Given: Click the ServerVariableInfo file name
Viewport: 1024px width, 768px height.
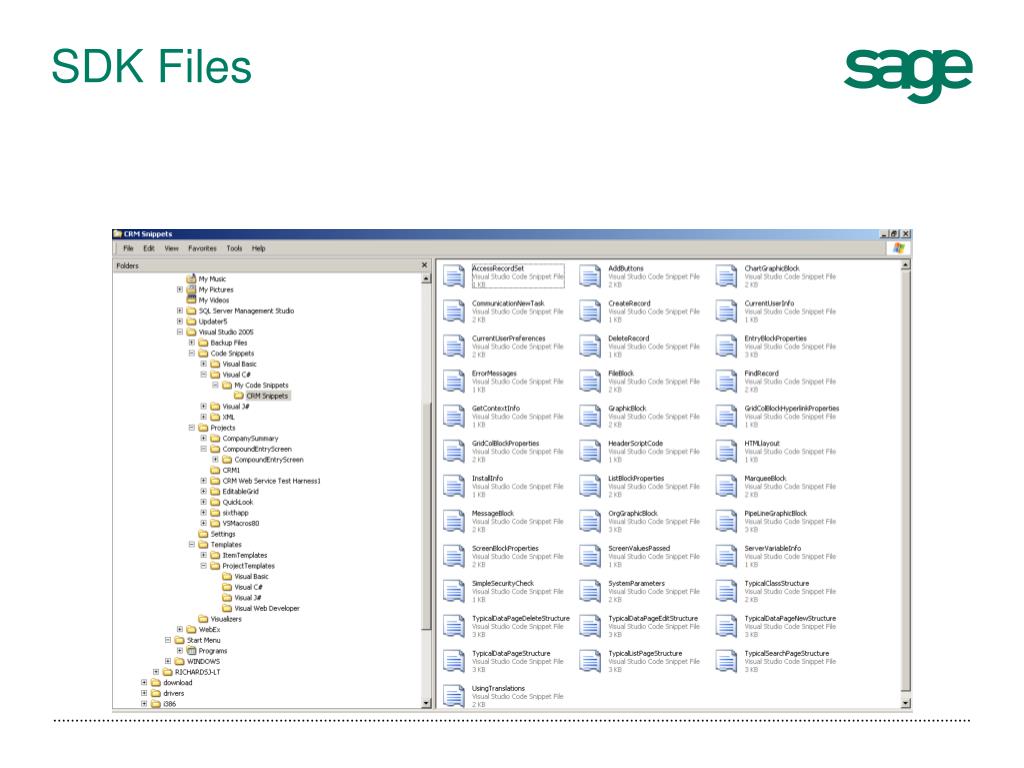Looking at the screenshot, I should (773, 549).
